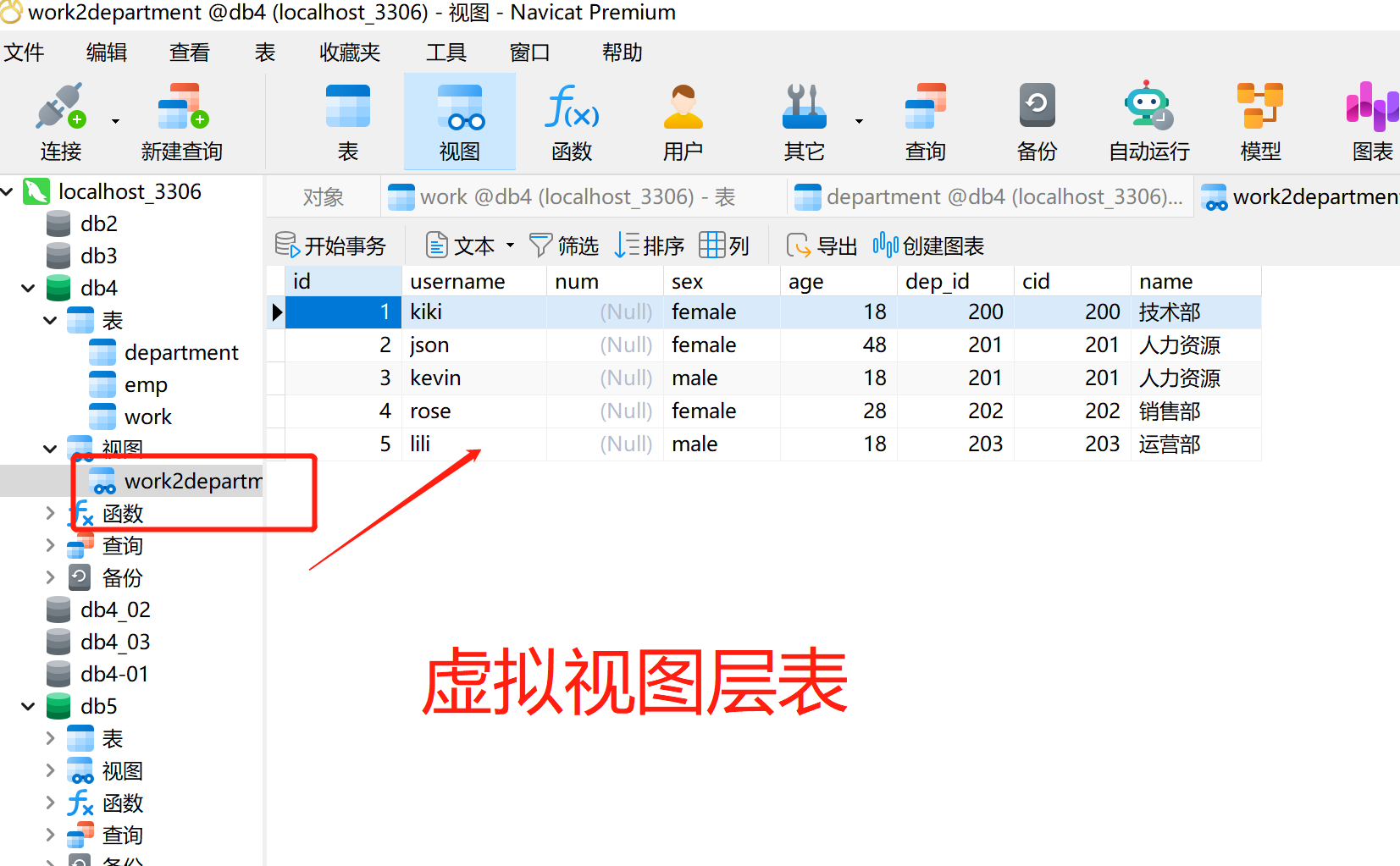Expand the 视图 folder under db5

pos(50,770)
